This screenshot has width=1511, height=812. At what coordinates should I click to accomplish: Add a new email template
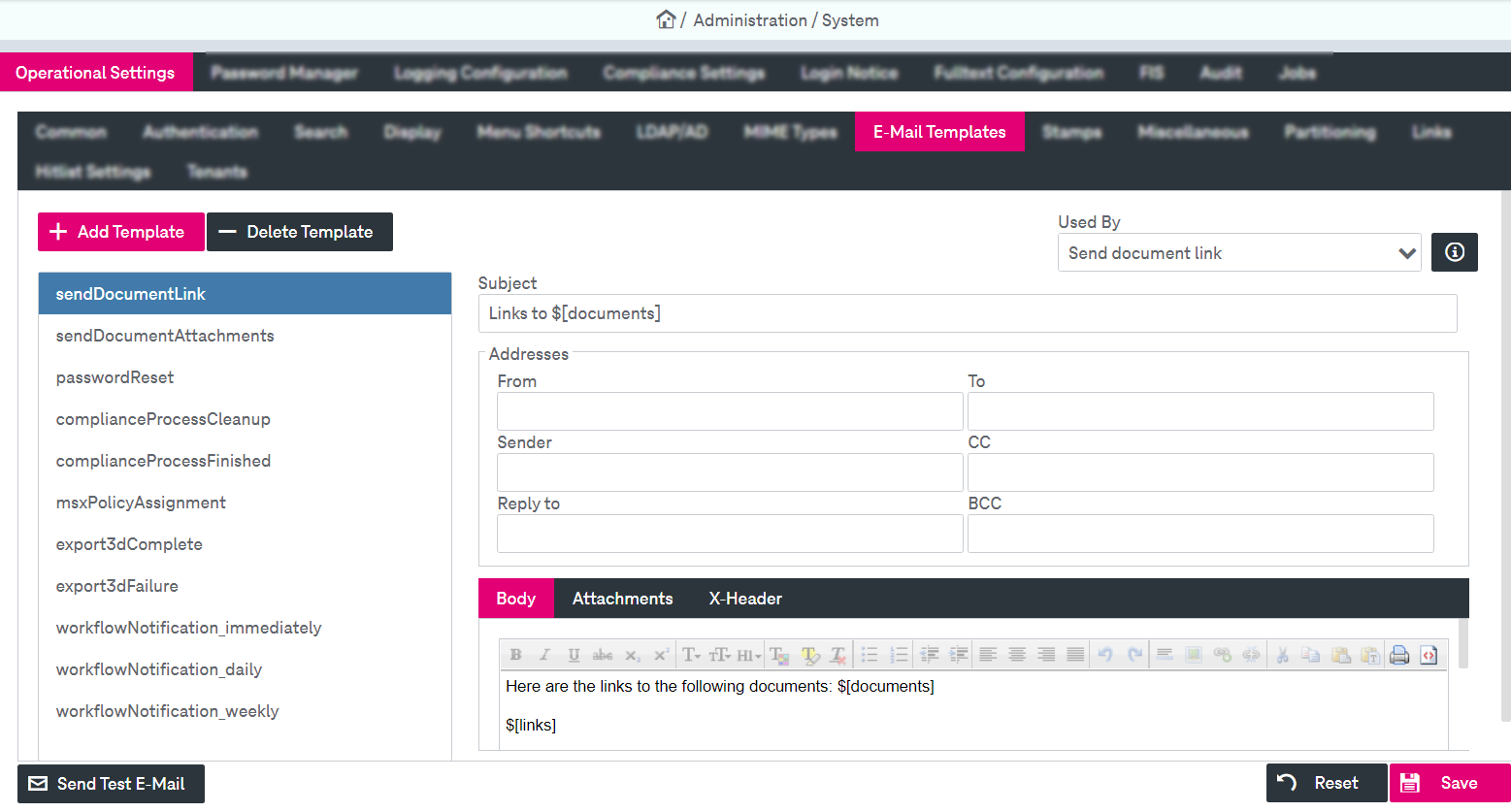click(120, 232)
